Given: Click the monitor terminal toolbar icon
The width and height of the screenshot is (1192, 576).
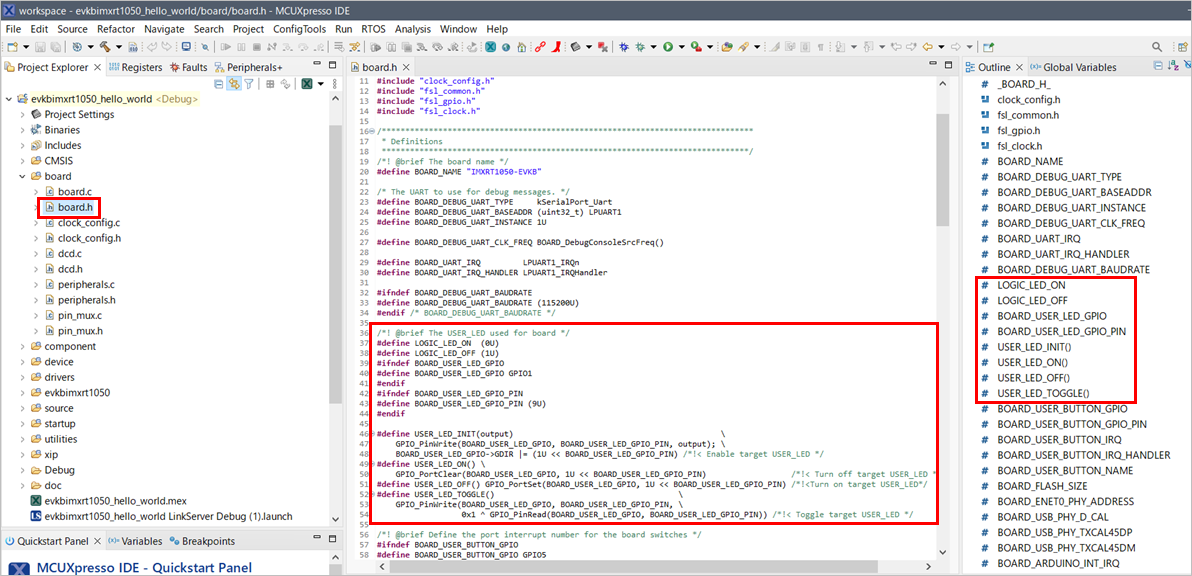Looking at the screenshot, I should tap(186, 46).
